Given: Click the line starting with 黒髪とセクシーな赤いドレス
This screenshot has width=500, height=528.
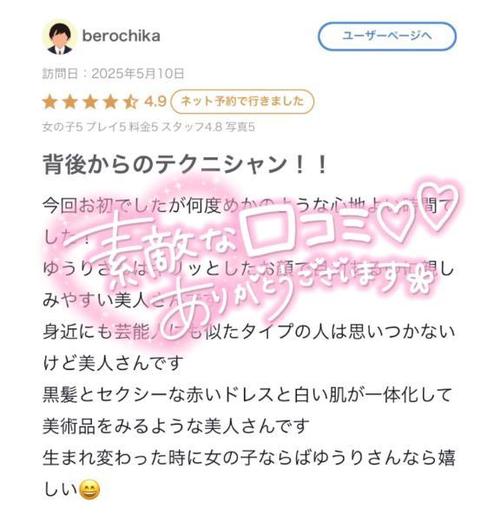Looking at the screenshot, I should click(x=247, y=395).
